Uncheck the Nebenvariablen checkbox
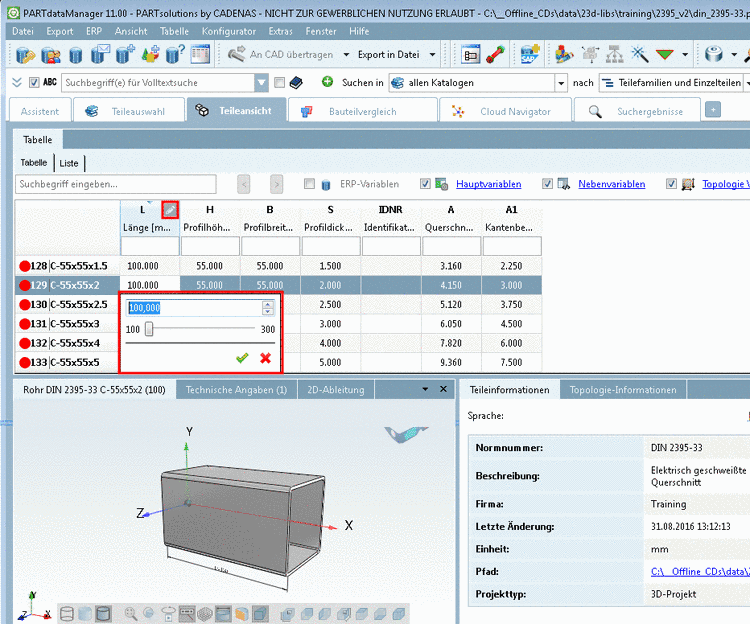Viewport: 750px width, 624px height. pyautogui.click(x=547, y=184)
